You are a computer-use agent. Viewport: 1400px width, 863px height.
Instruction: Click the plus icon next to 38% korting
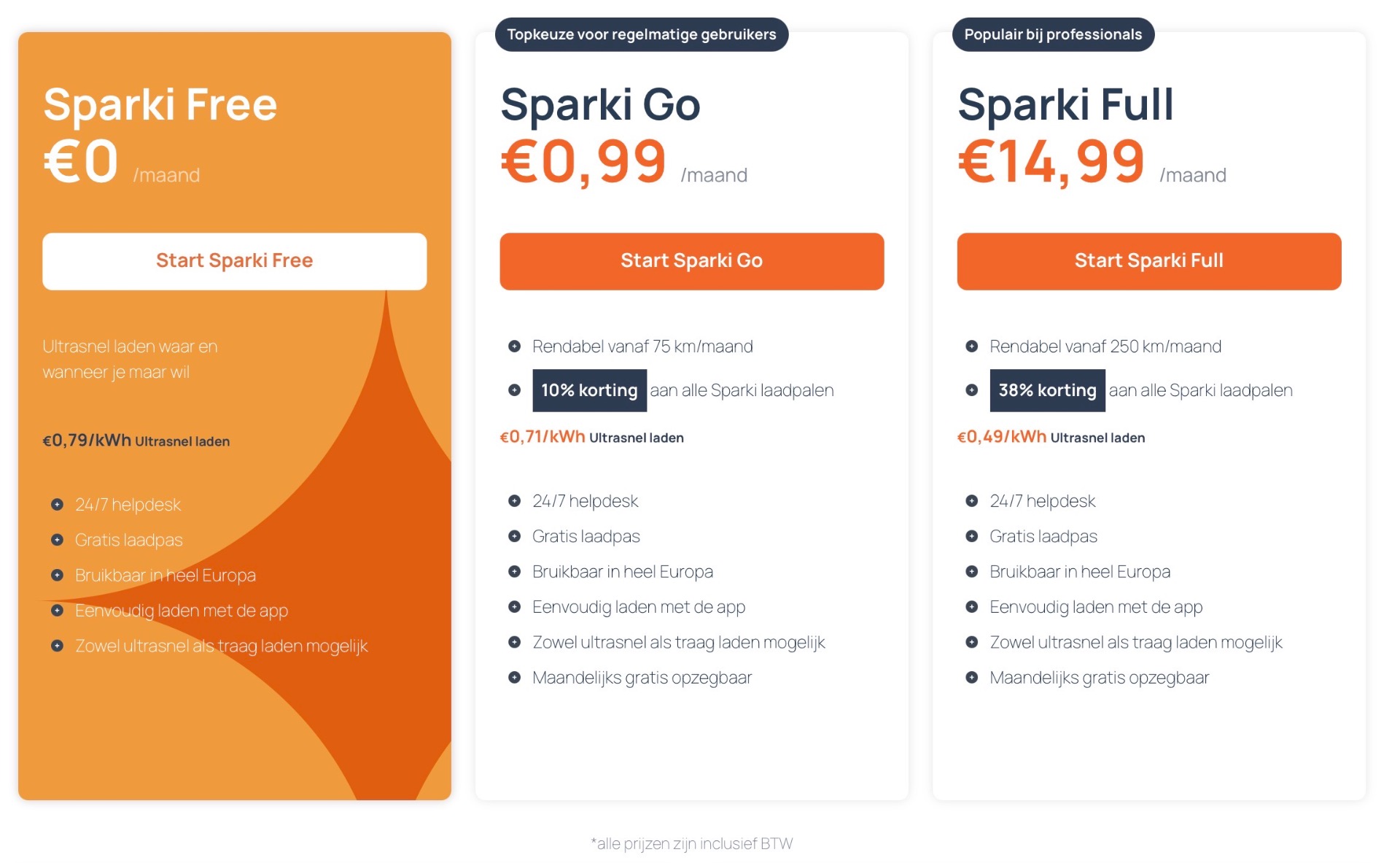coord(971,390)
